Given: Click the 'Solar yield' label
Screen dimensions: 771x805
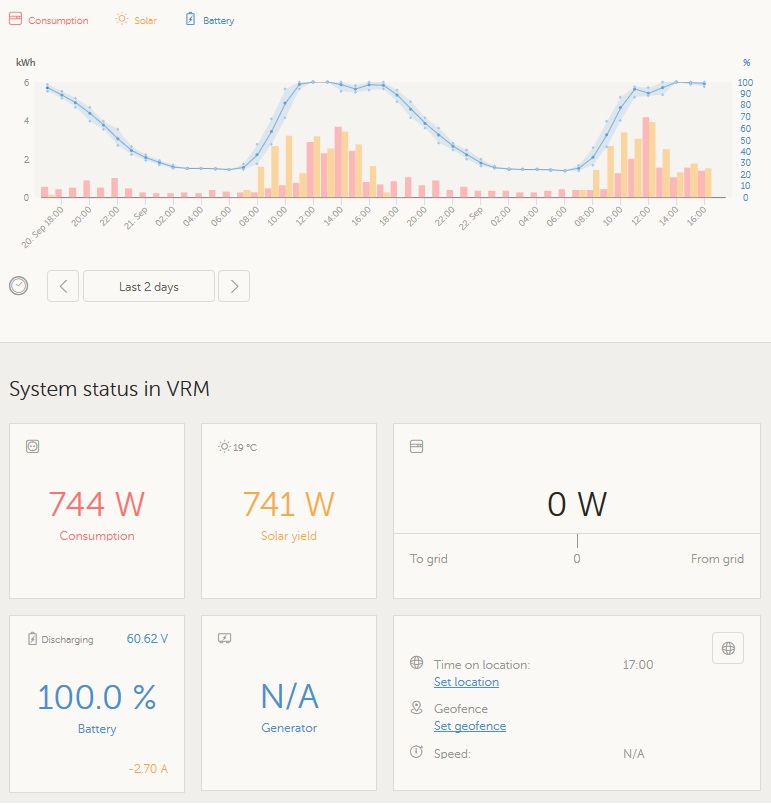Looking at the screenshot, I should (x=288, y=535).
